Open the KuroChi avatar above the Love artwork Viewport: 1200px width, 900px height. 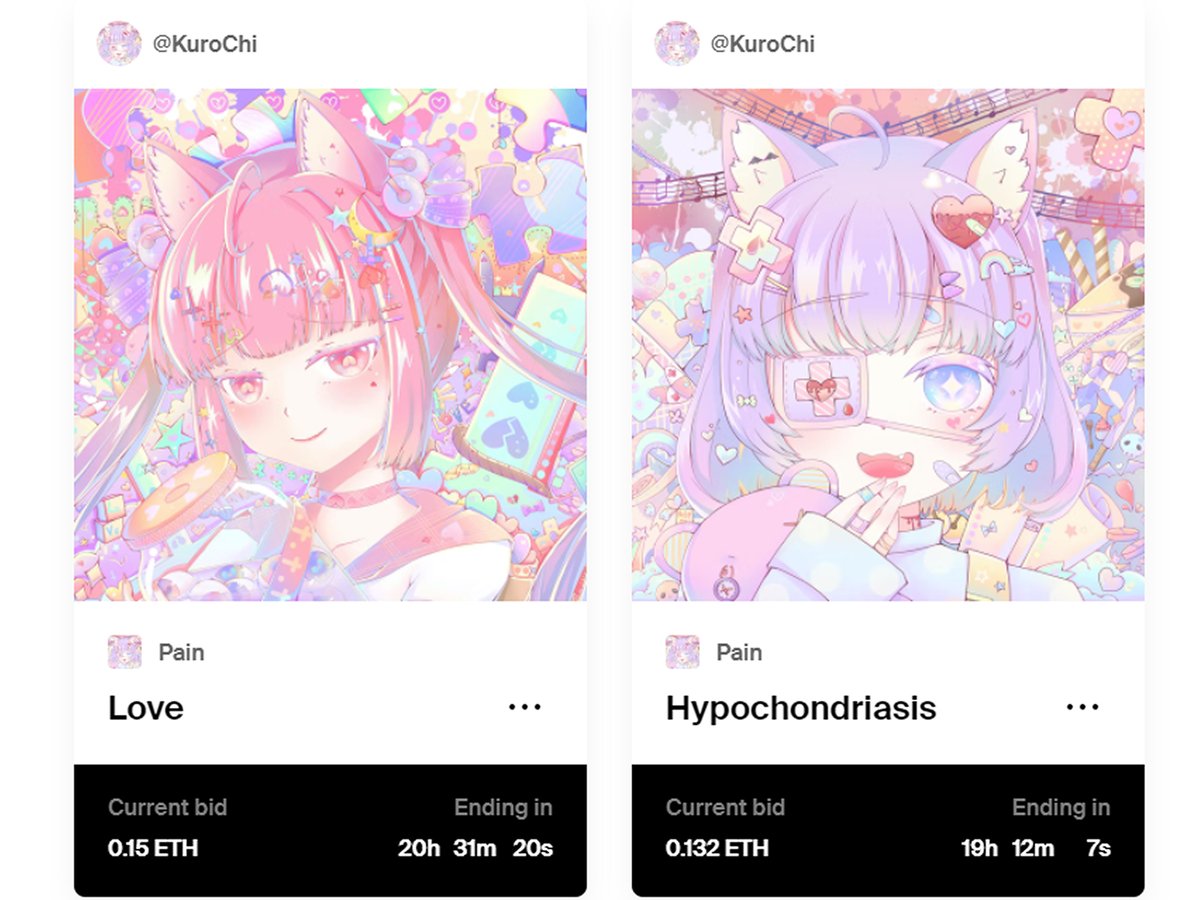point(119,44)
